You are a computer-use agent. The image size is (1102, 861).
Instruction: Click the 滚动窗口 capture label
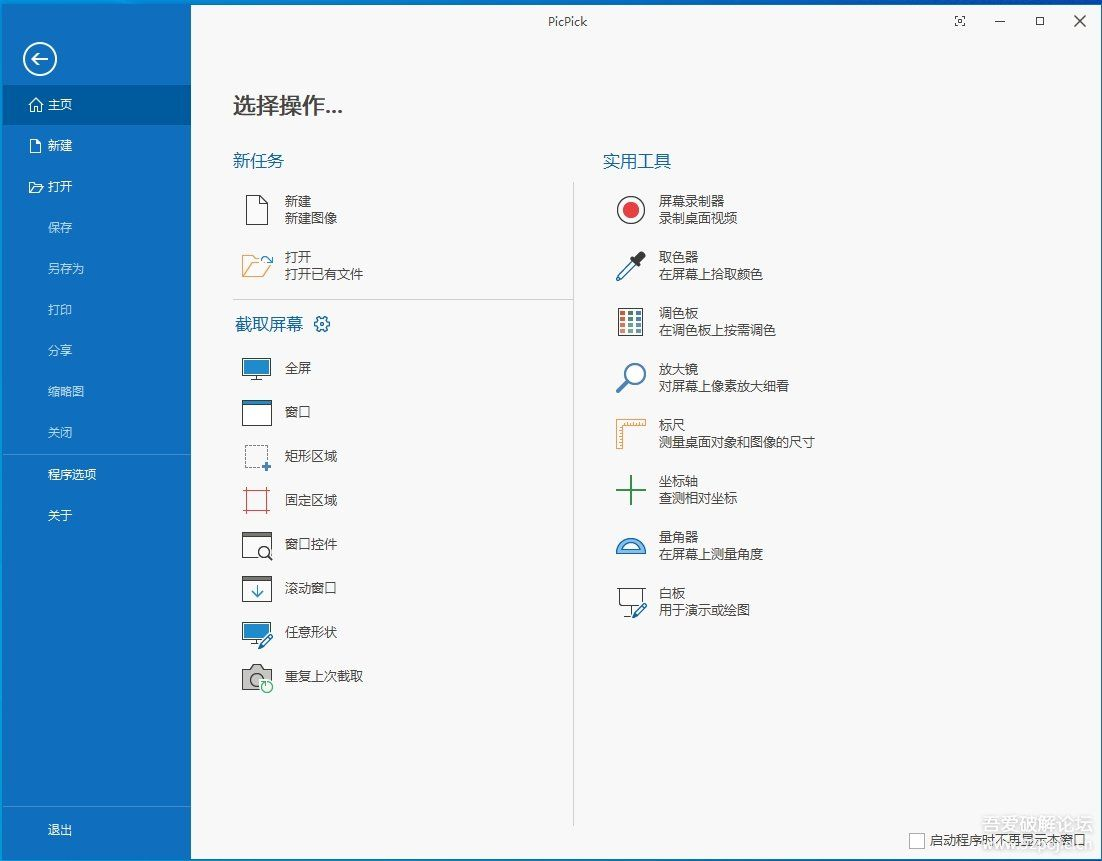tap(311, 588)
